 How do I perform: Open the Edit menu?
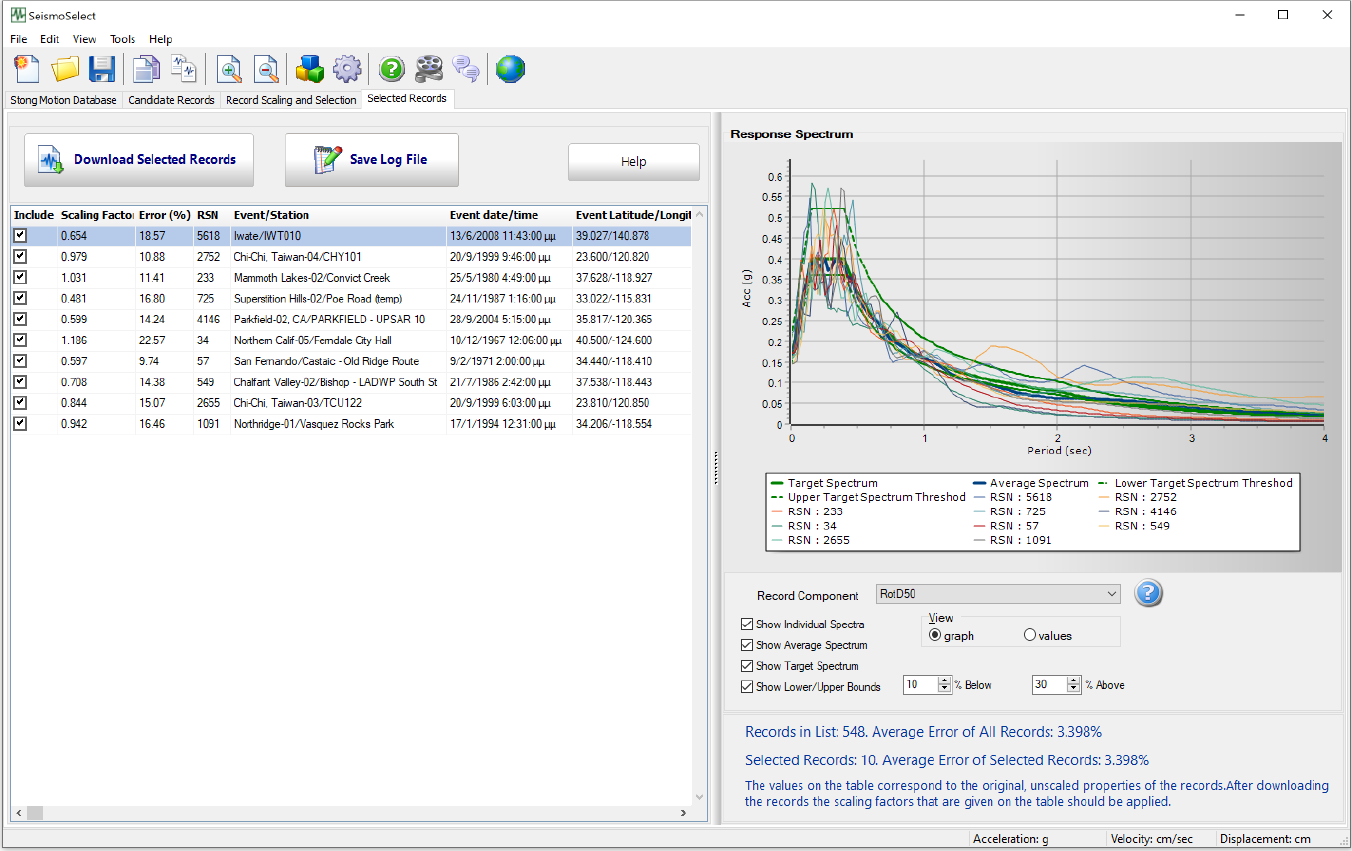coord(50,39)
